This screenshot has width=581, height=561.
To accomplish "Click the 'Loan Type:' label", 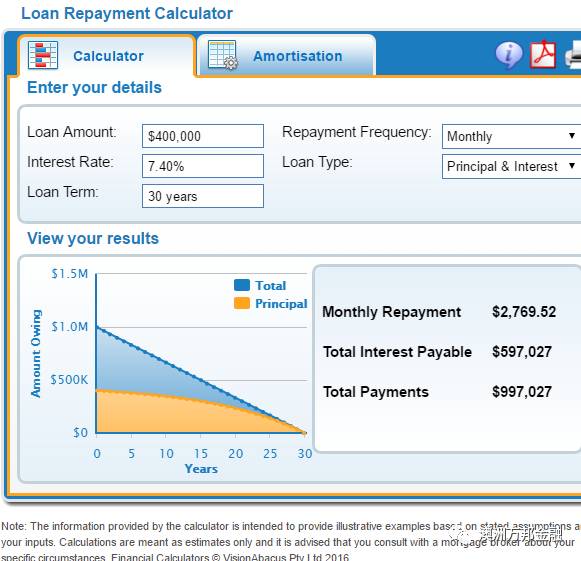I will 317,162.
